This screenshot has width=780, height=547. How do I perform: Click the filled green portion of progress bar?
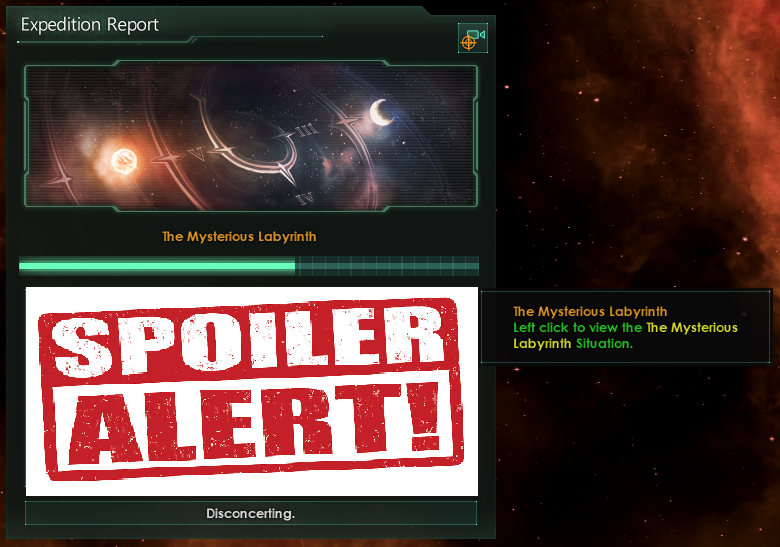[157, 266]
